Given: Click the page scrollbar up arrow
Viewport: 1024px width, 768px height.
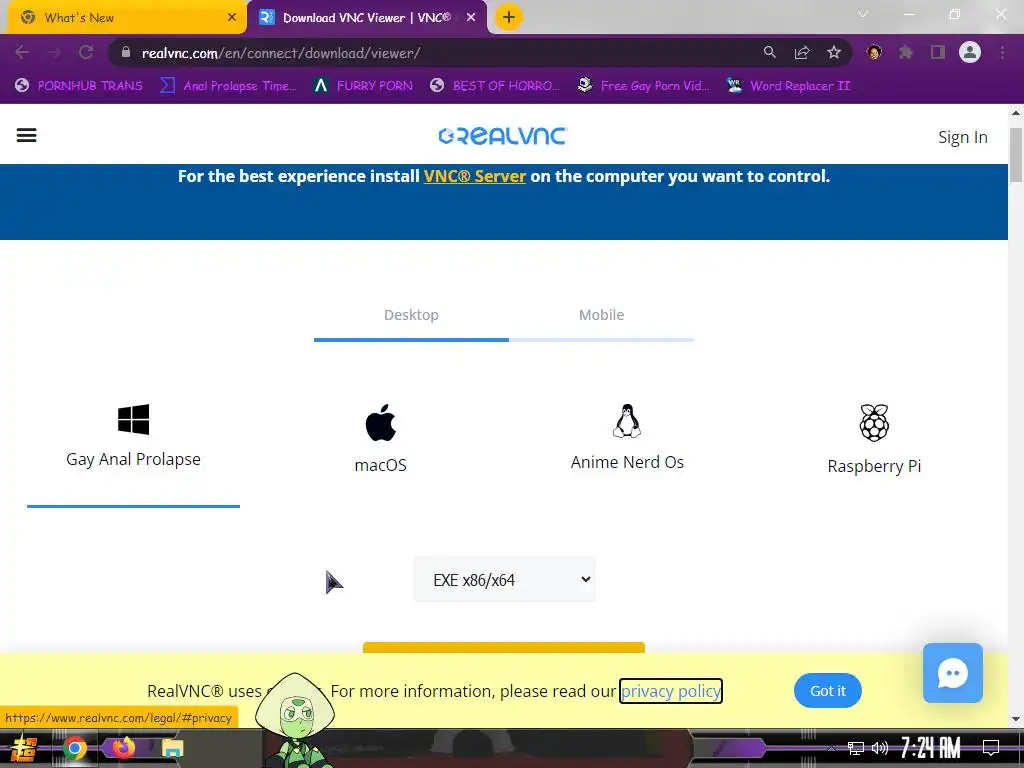Looking at the screenshot, I should (x=1016, y=113).
